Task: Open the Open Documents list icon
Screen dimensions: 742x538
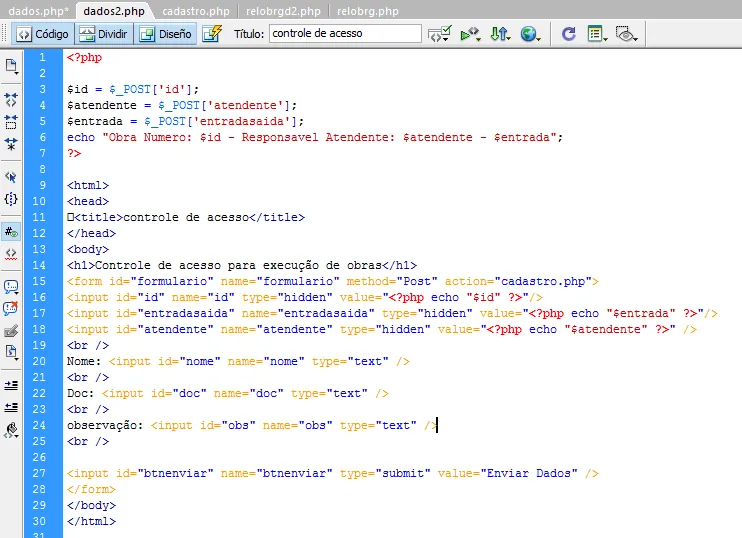Action: (11, 66)
